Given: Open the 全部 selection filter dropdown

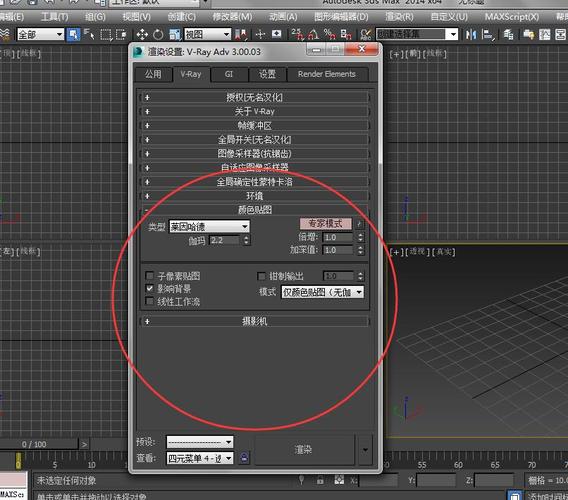Looking at the screenshot, I should pyautogui.click(x=40, y=35).
